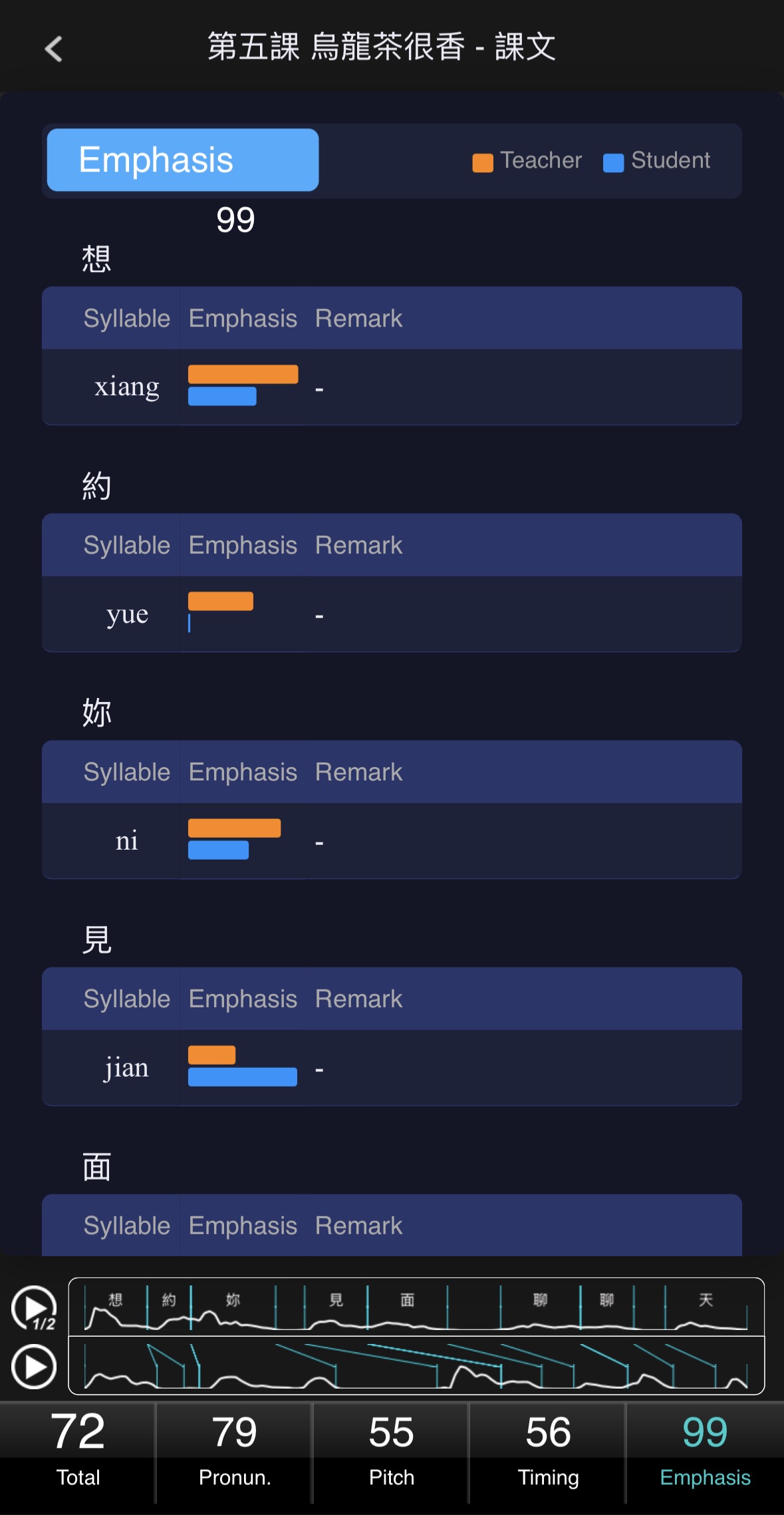This screenshot has width=784, height=1515.
Task: Click the student waveform track
Action: click(416, 1365)
